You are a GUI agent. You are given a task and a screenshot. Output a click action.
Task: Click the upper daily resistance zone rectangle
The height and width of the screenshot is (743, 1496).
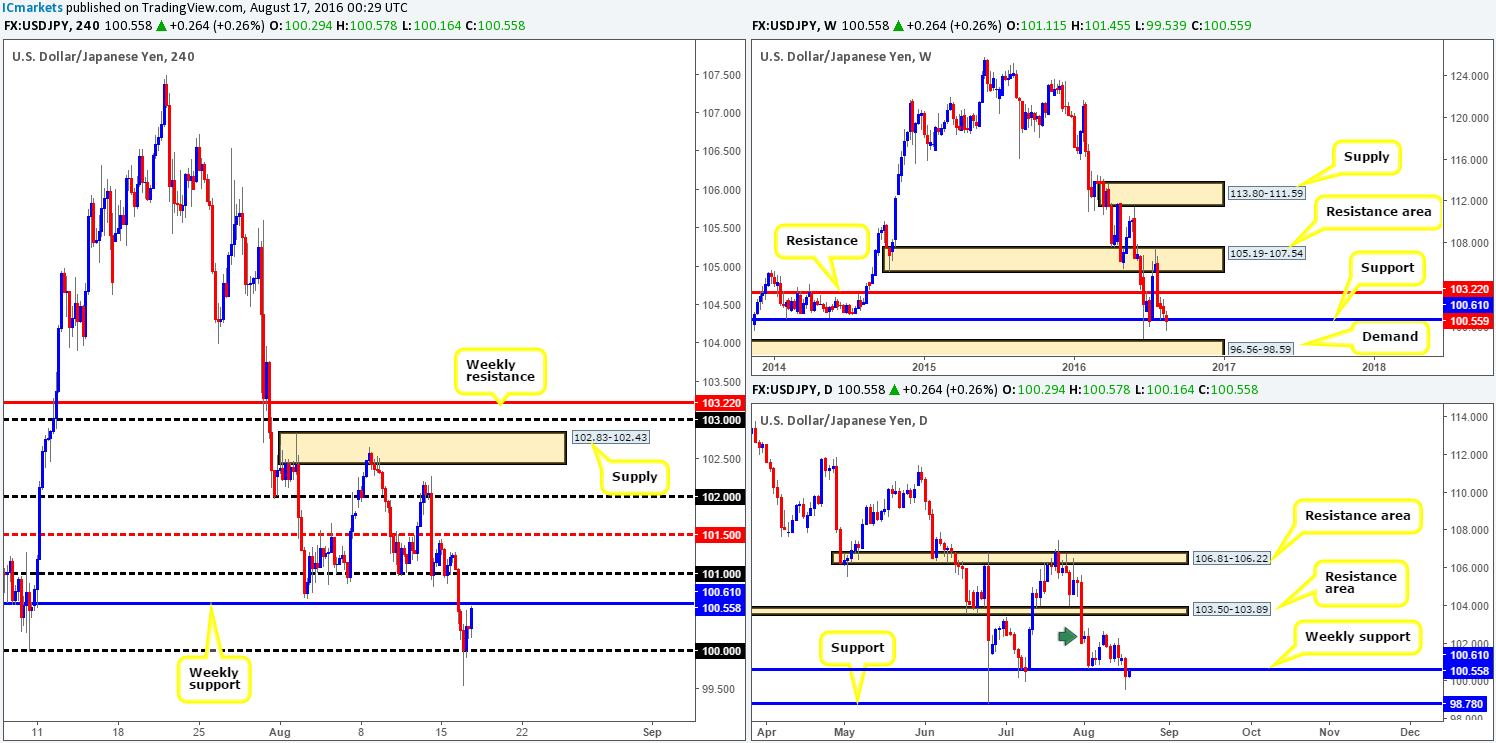pos(1009,558)
